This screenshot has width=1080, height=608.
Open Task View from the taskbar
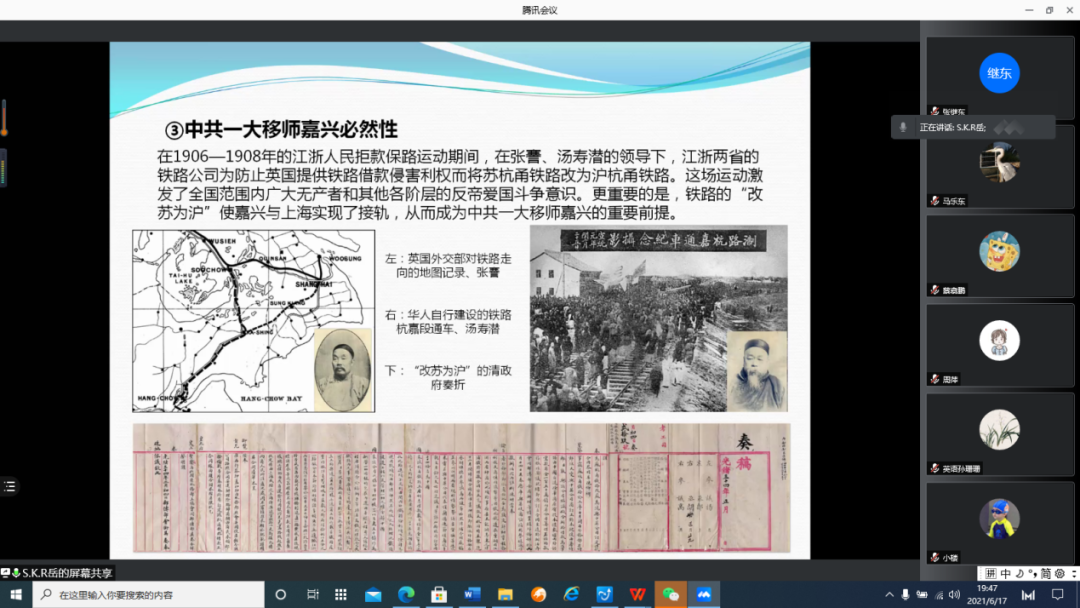point(311,594)
